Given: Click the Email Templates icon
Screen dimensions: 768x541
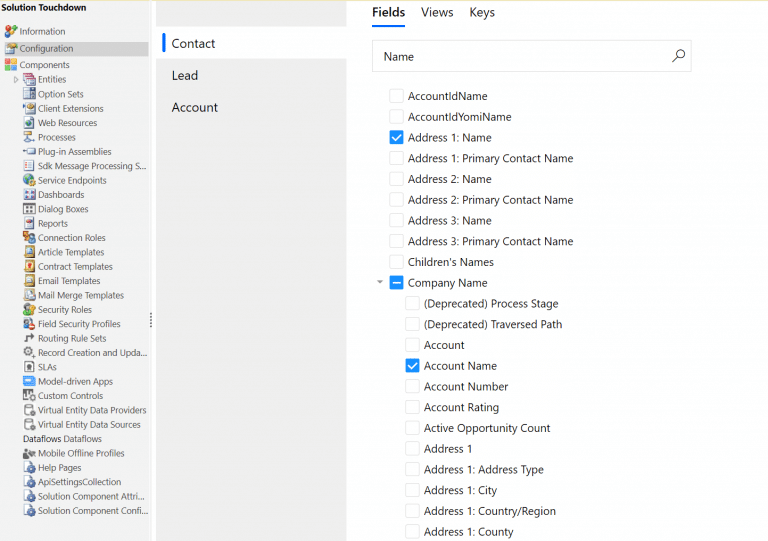Looking at the screenshot, I should [29, 281].
